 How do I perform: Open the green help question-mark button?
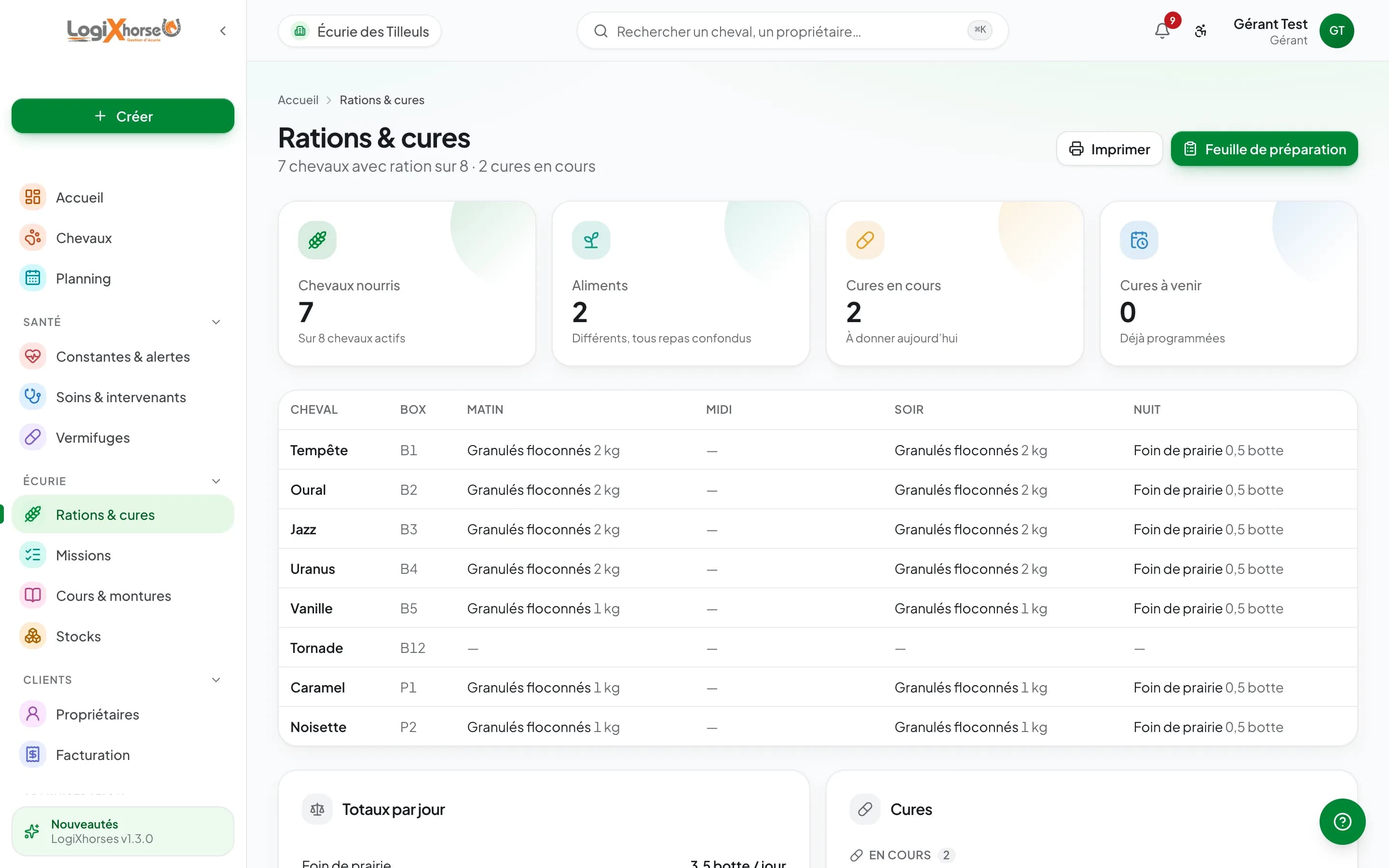click(x=1342, y=822)
